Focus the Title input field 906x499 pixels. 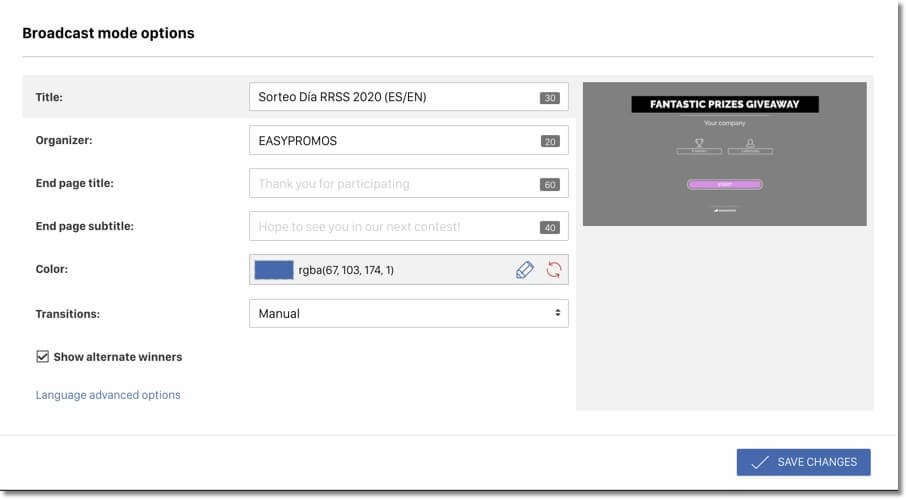409,97
